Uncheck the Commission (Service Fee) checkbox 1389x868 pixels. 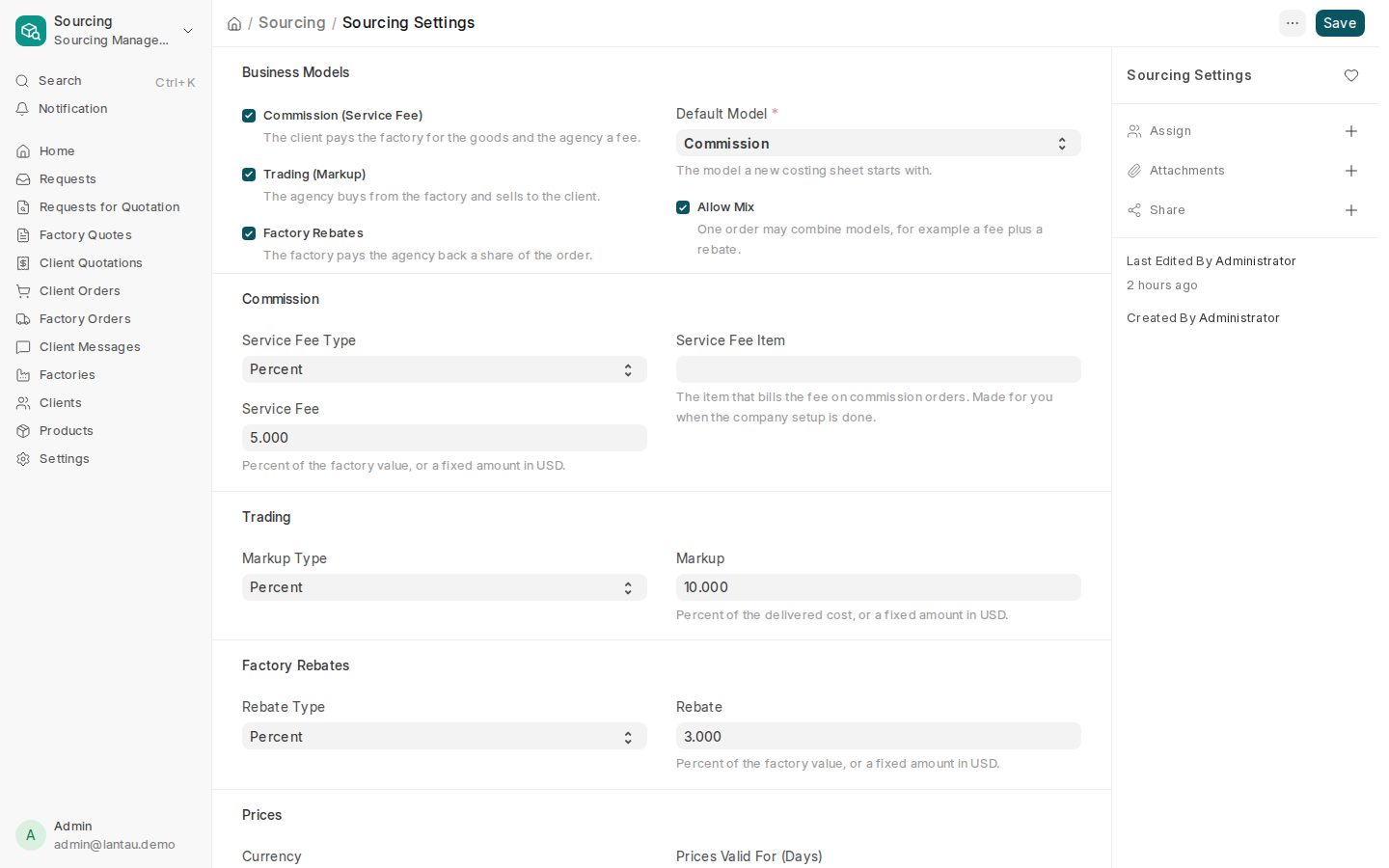tap(249, 116)
